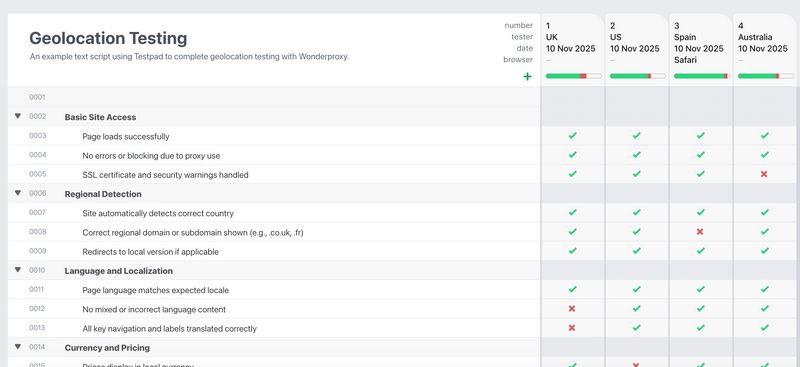Add a new test run column with the green plus
Image resolution: width=800 pixels, height=367 pixels.
[x=527, y=77]
